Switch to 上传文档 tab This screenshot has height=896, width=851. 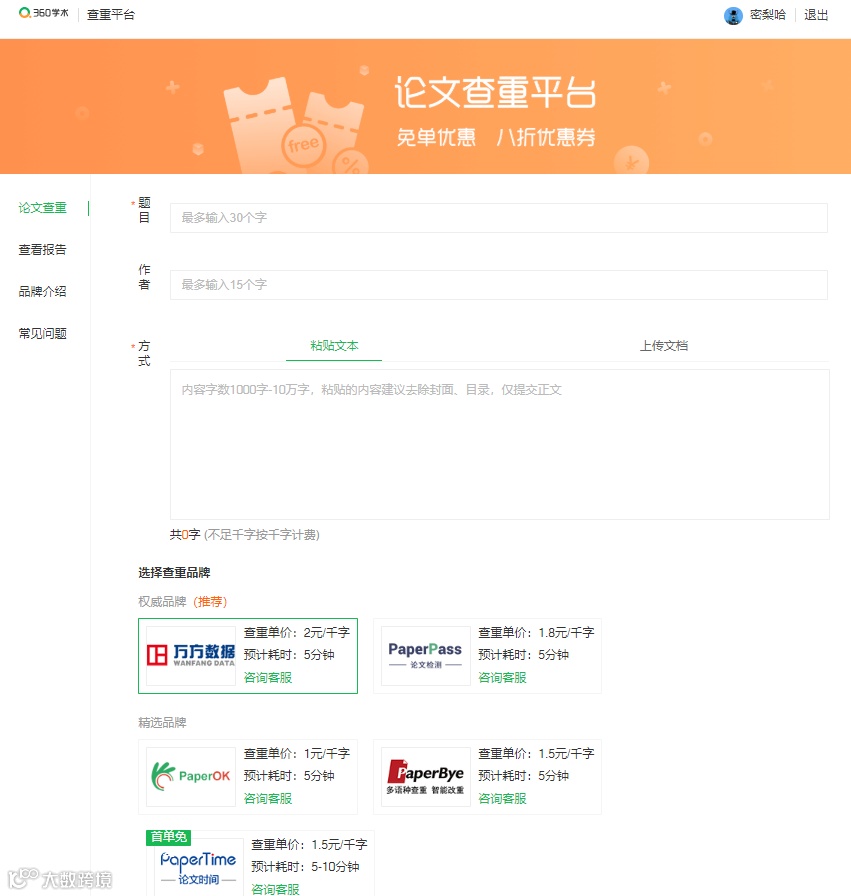664,346
